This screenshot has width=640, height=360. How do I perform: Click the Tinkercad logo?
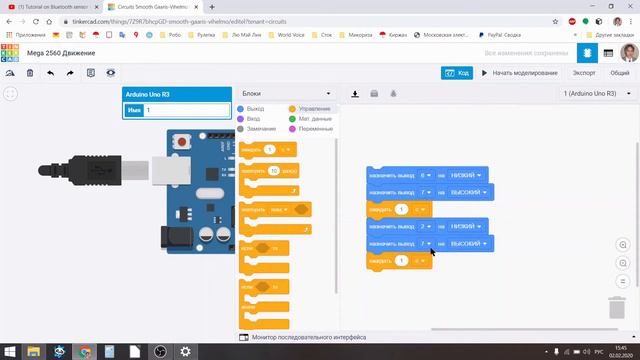click(10, 53)
